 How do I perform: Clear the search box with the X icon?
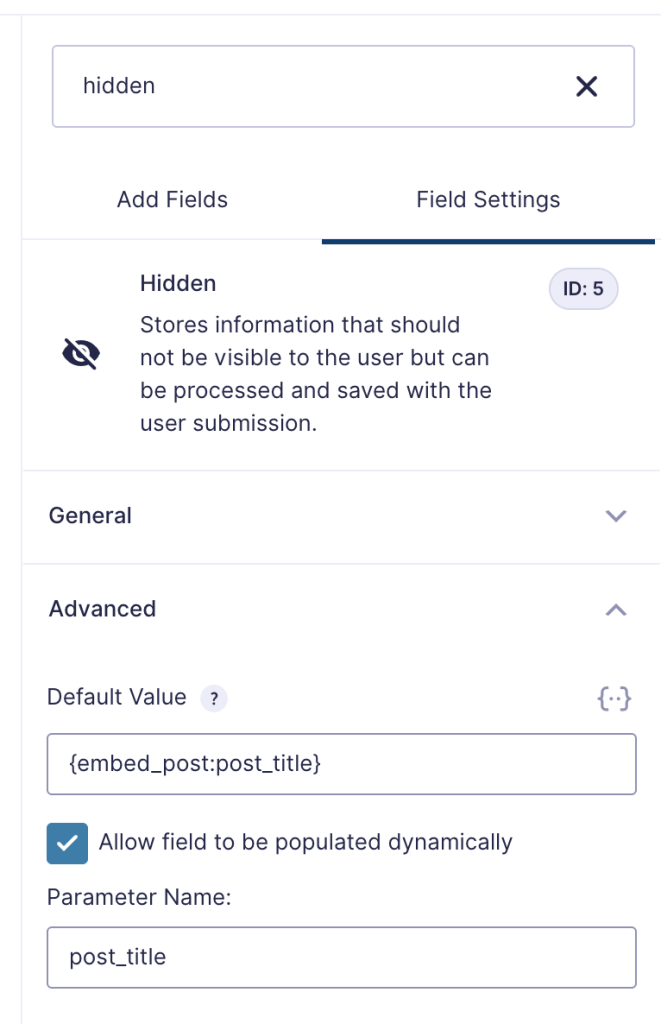pyautogui.click(x=587, y=87)
